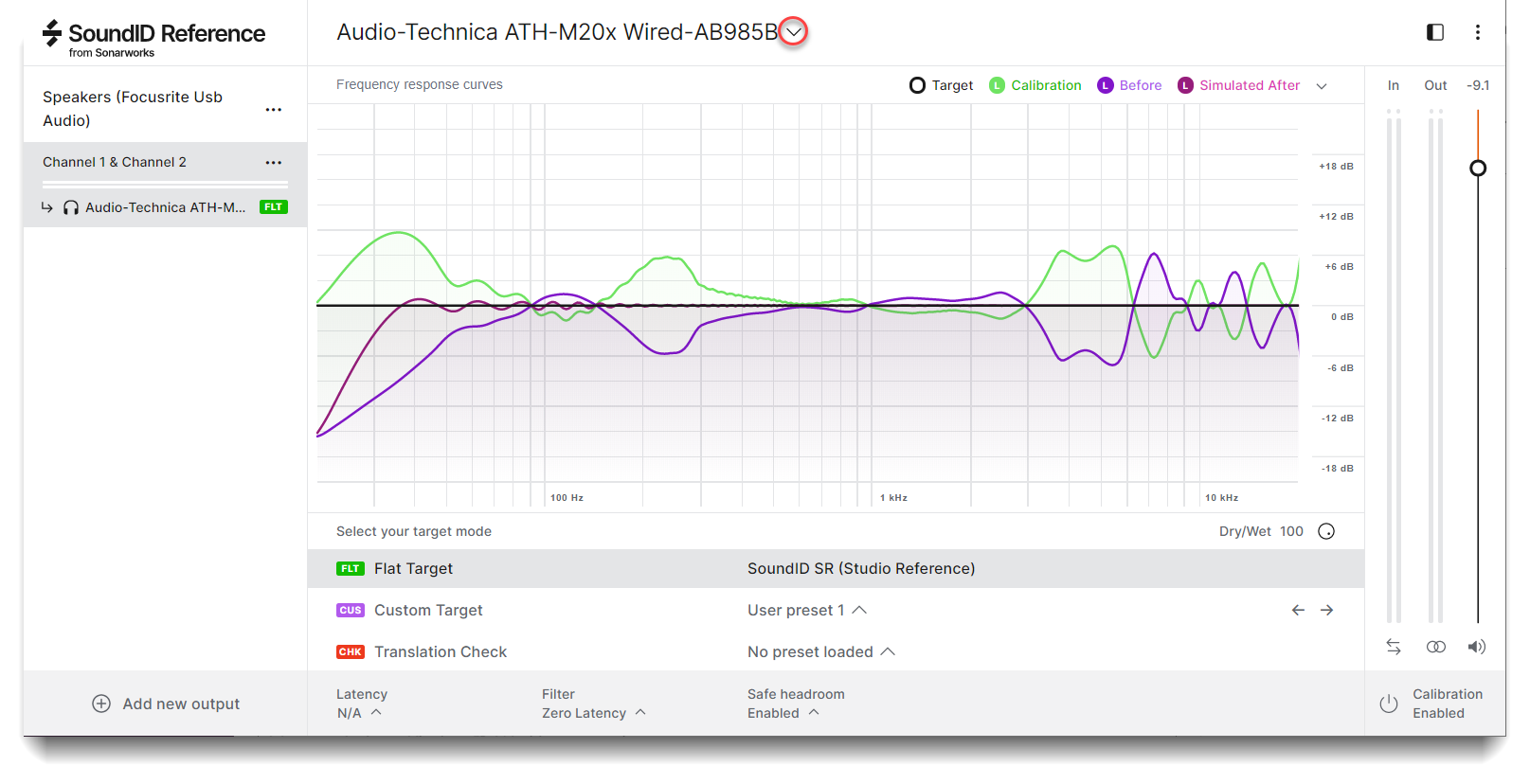Click the return arrow icon beside headphone profile
This screenshot has width=1530, height=784.
point(46,207)
